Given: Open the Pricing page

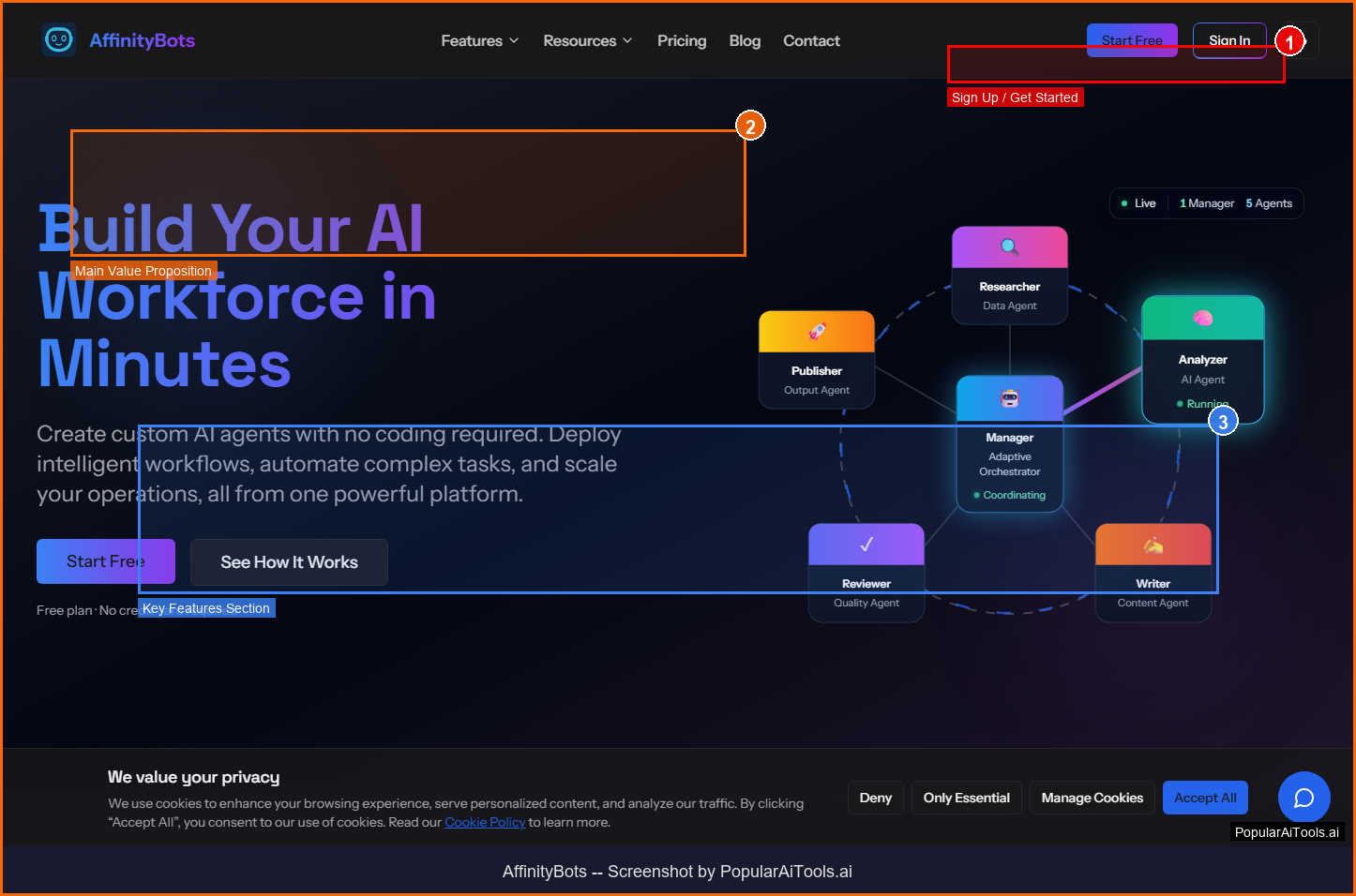Looking at the screenshot, I should (682, 41).
